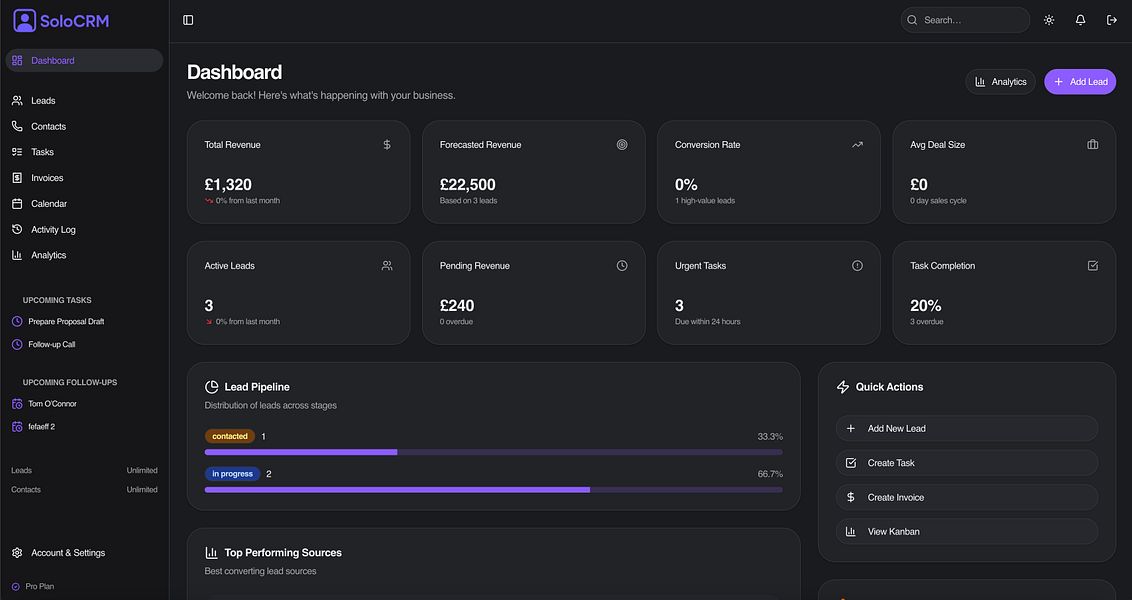Screen dimensions: 1132x600
Task: Click the target icon on Forecasted Revenue
Action: pos(621,144)
